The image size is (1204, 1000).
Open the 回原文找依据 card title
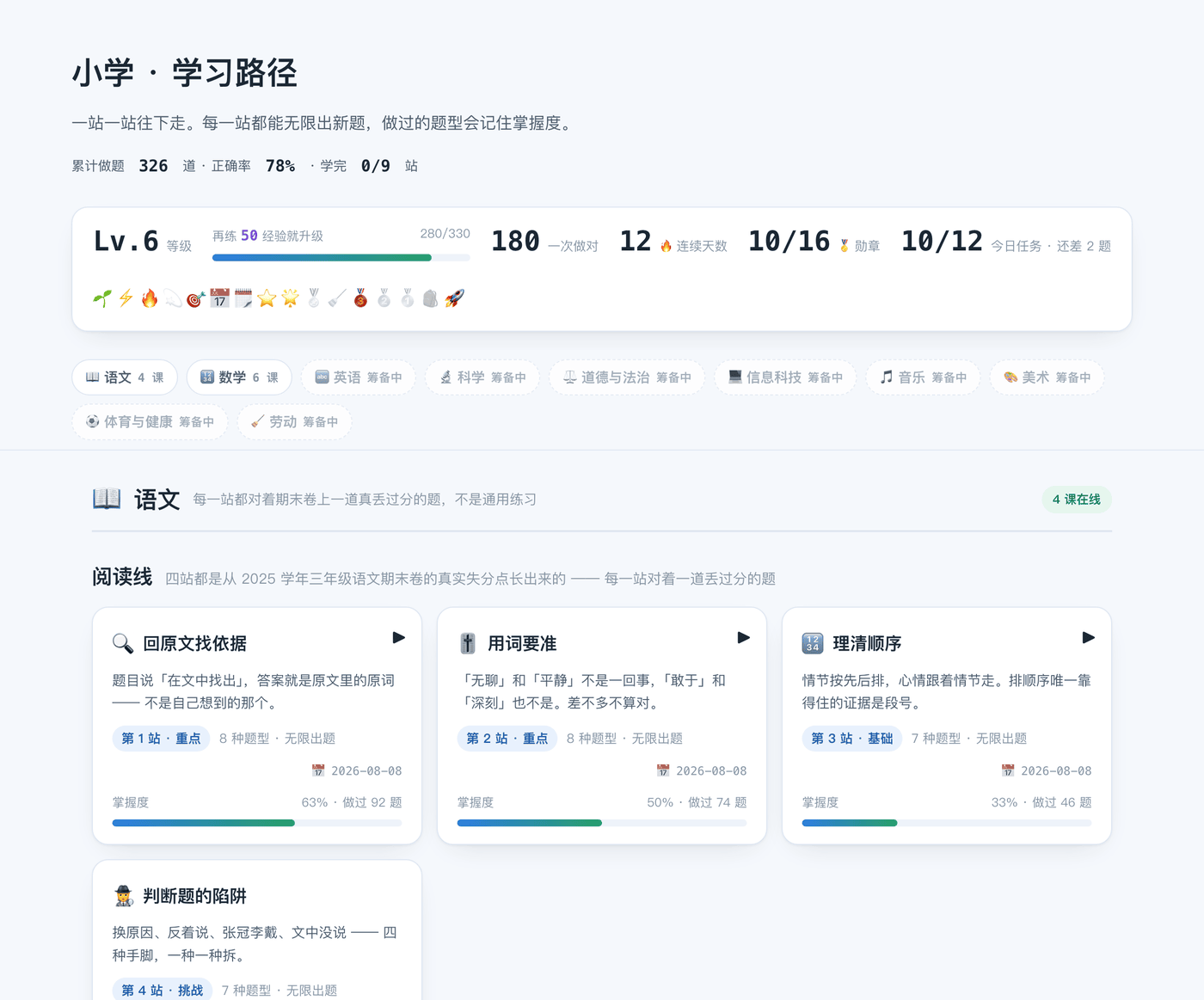[195, 643]
